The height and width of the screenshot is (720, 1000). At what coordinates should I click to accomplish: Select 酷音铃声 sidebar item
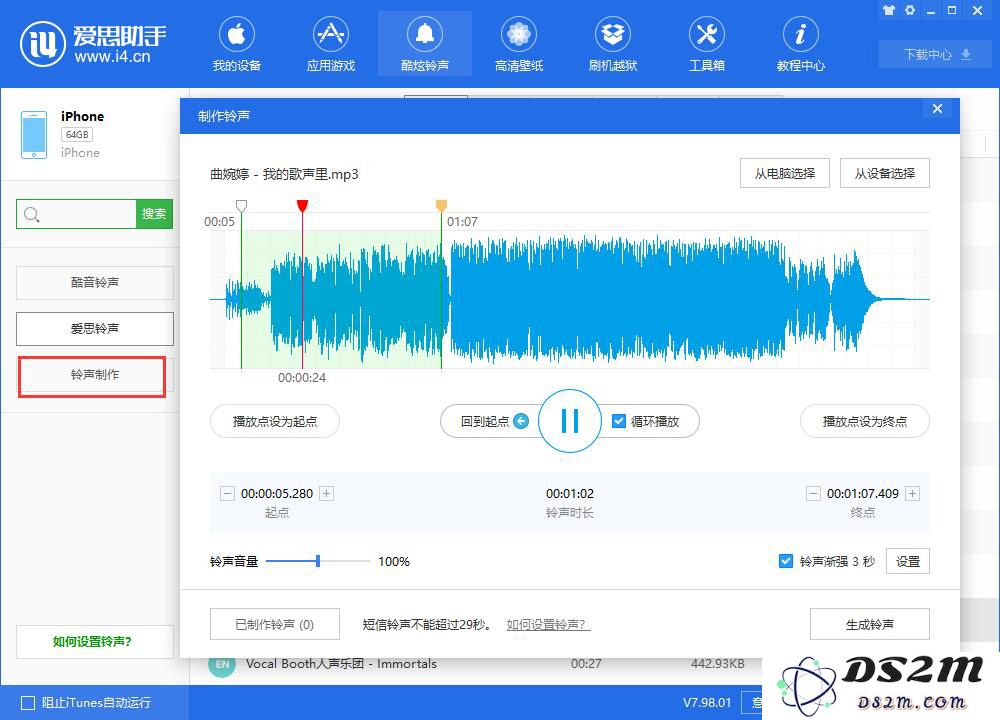coord(95,283)
